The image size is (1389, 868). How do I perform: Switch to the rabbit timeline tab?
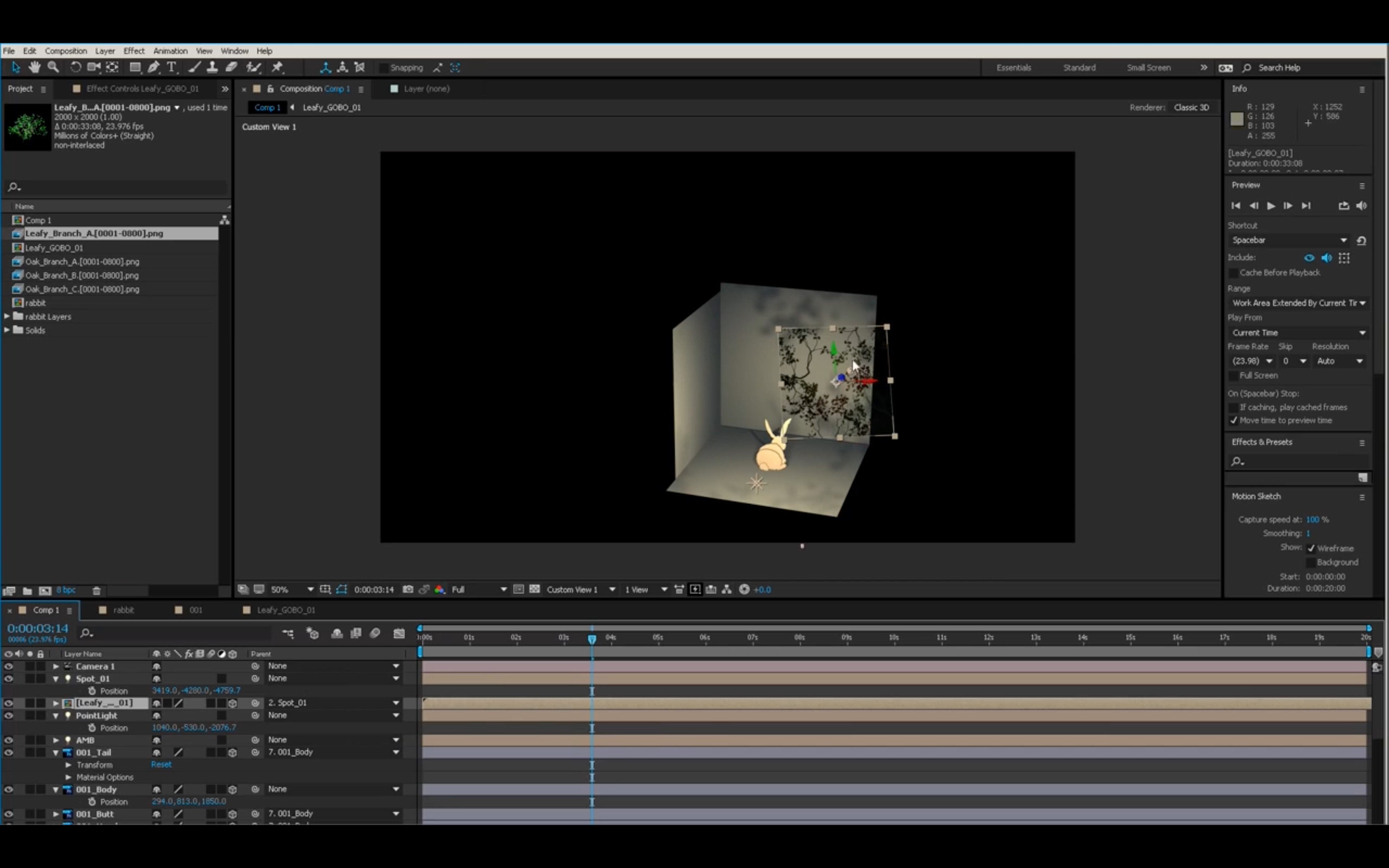(x=123, y=610)
